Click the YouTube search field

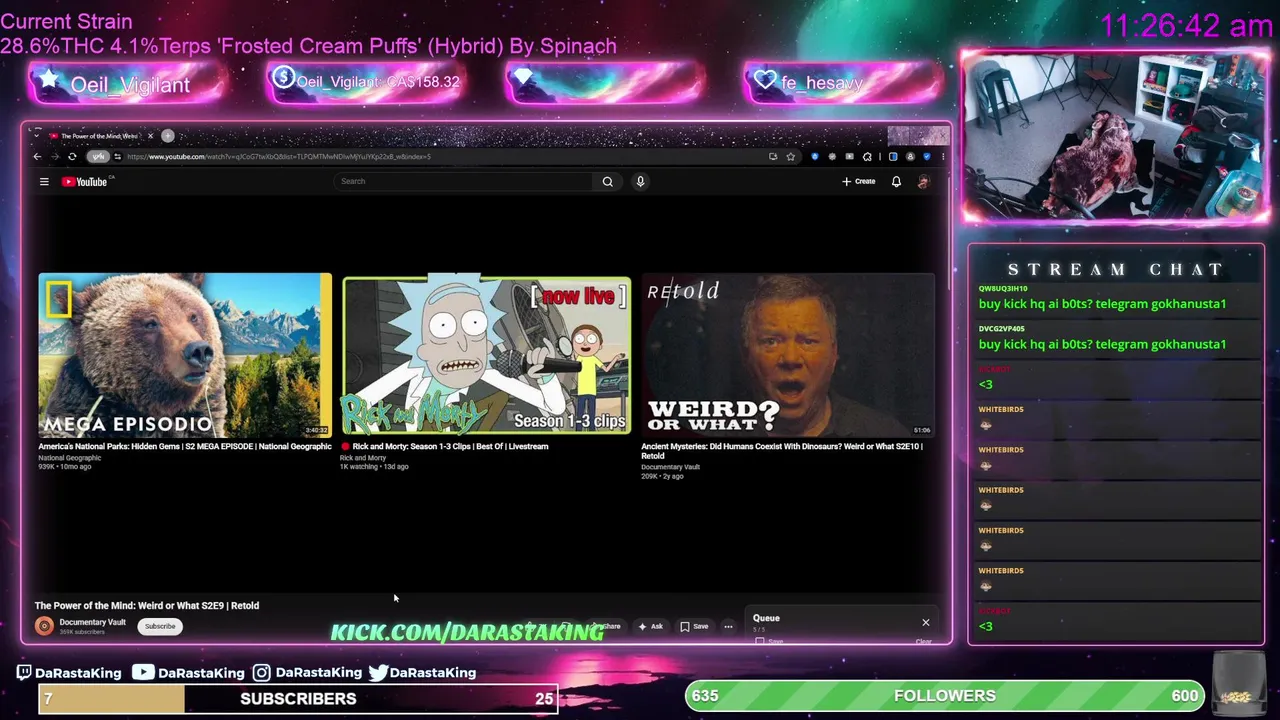point(465,182)
